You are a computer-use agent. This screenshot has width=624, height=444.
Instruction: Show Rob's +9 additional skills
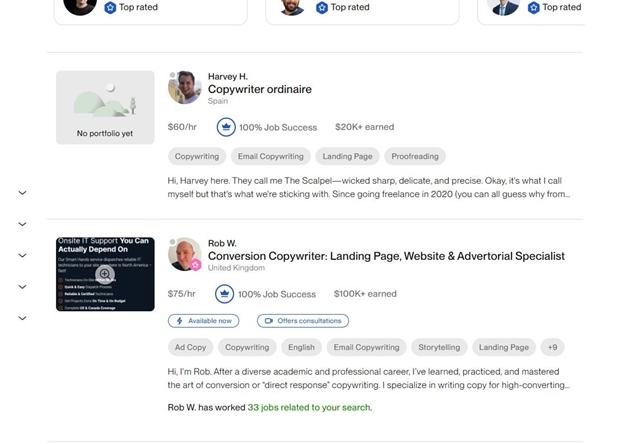click(552, 347)
